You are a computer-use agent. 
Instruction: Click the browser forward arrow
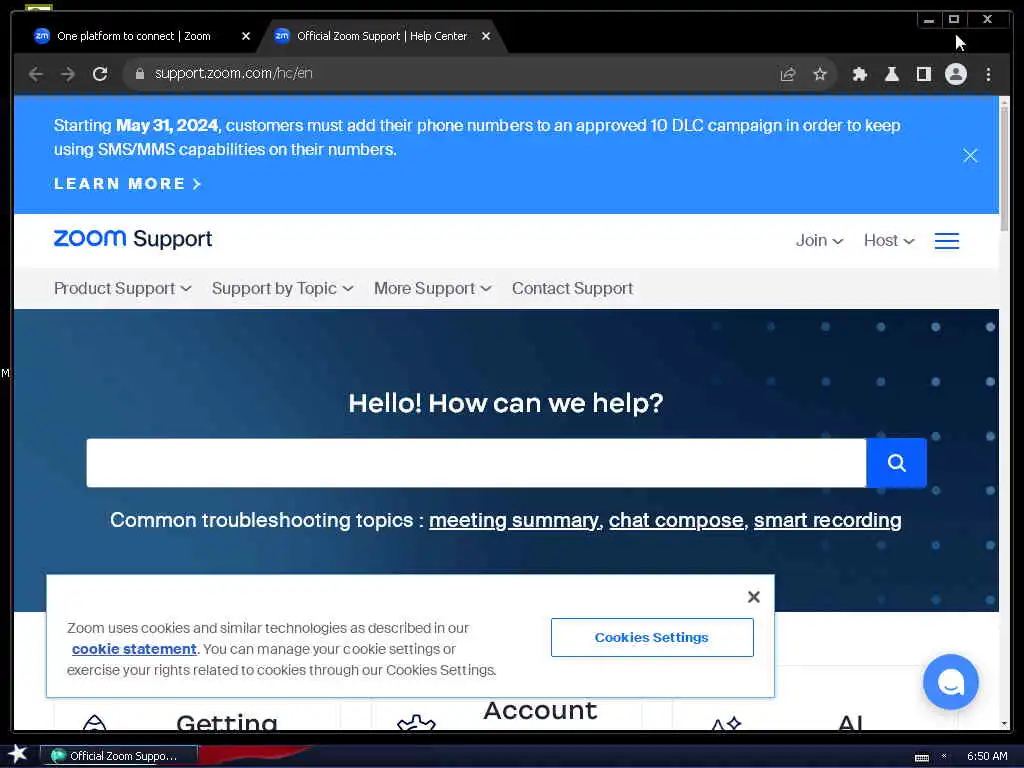(68, 74)
